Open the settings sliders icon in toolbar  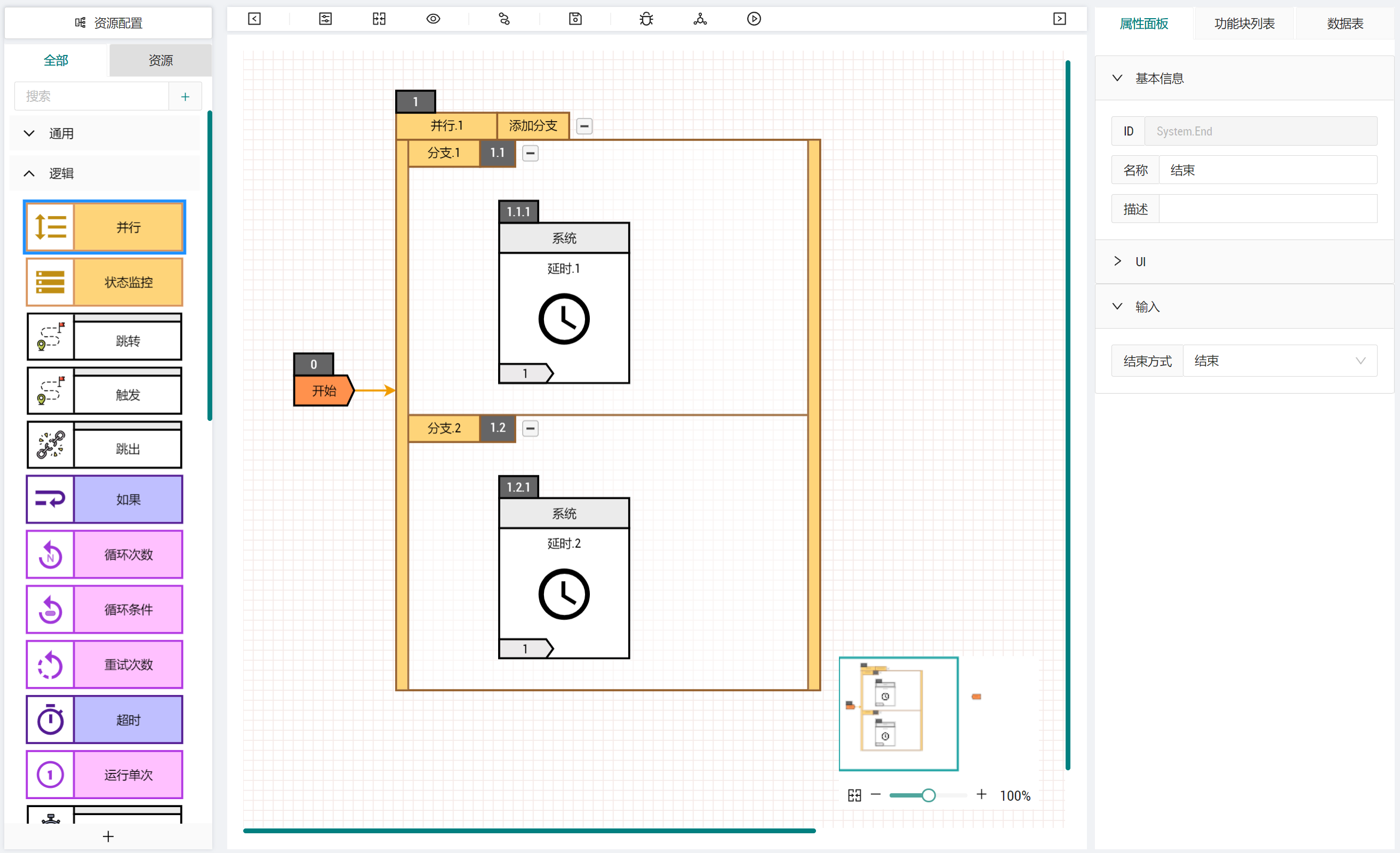[325, 19]
